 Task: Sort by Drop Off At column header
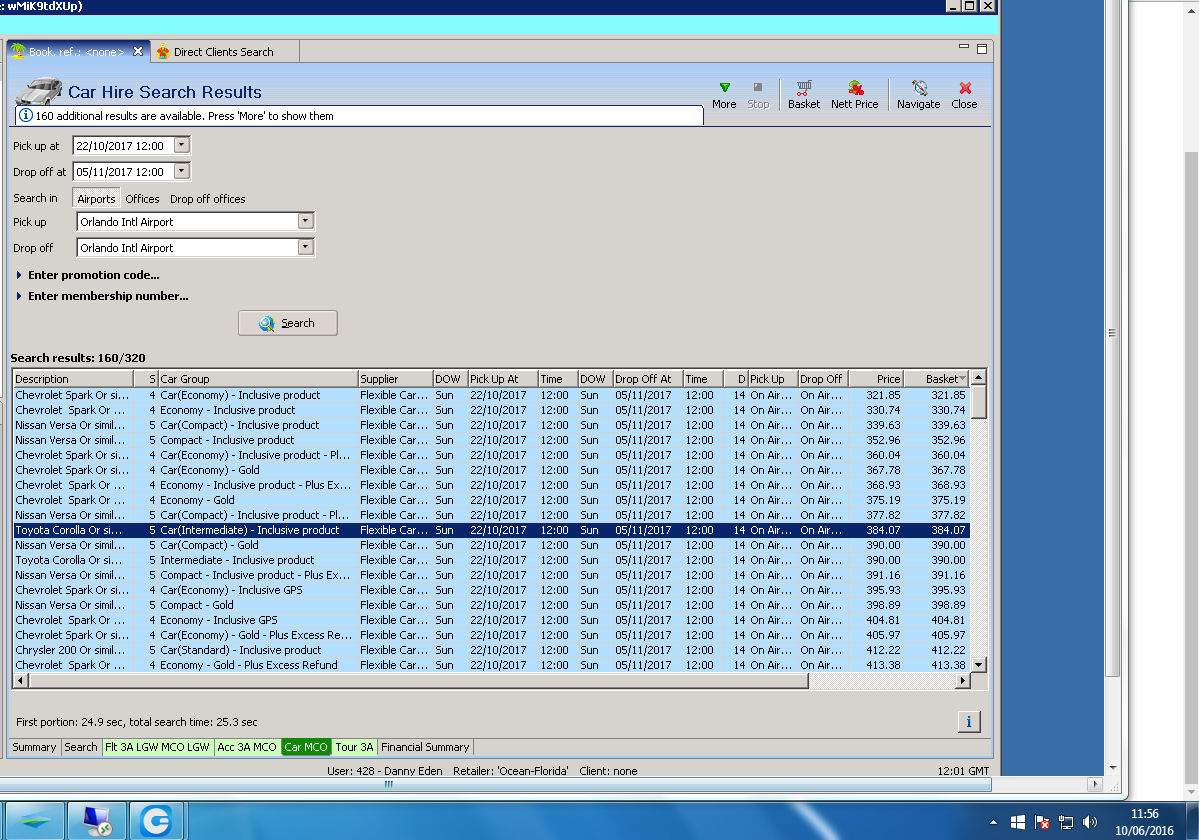pos(648,379)
